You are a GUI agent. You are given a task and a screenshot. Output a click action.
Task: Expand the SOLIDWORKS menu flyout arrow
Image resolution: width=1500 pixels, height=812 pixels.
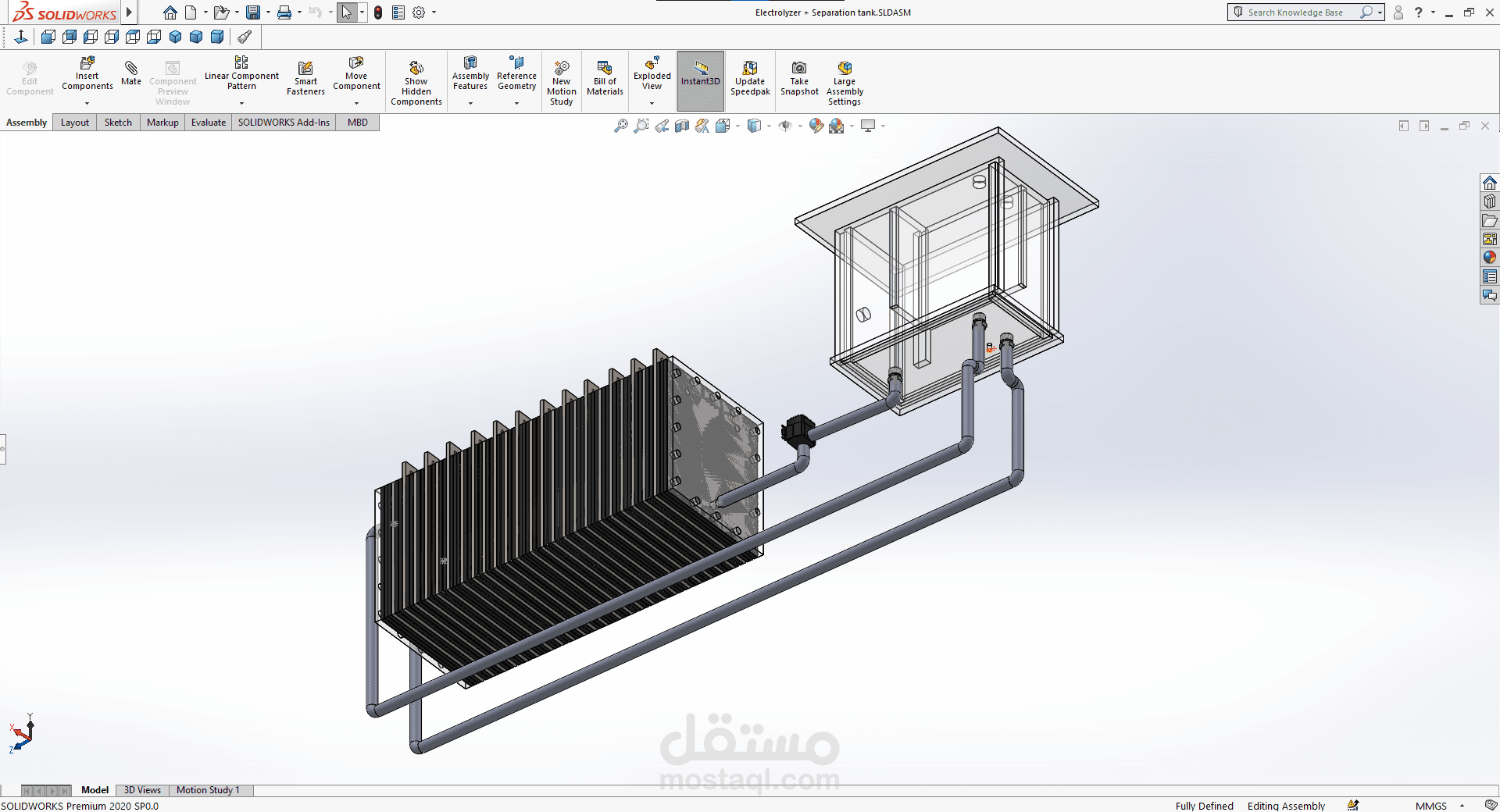click(x=130, y=12)
